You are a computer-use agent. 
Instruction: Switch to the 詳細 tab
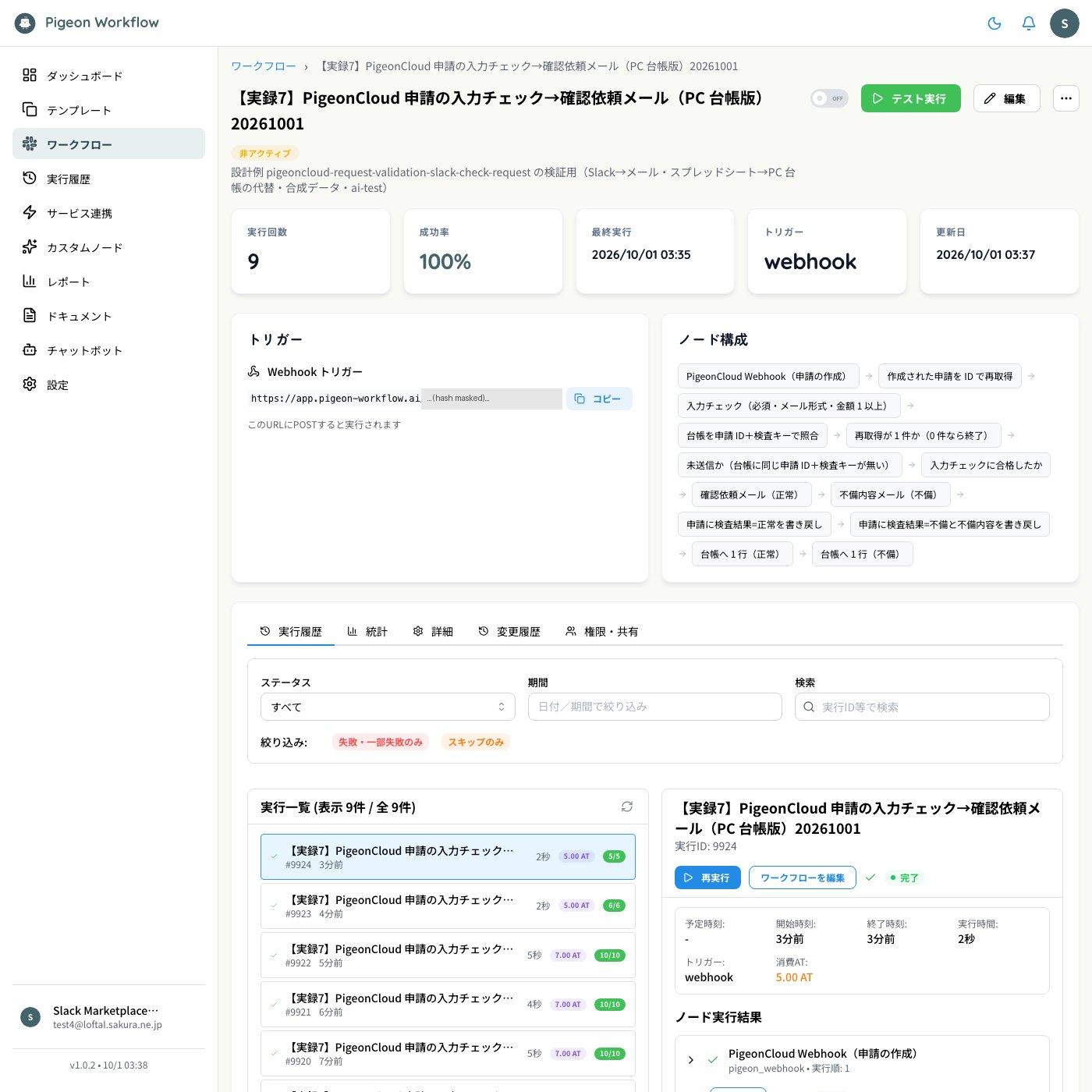[433, 631]
